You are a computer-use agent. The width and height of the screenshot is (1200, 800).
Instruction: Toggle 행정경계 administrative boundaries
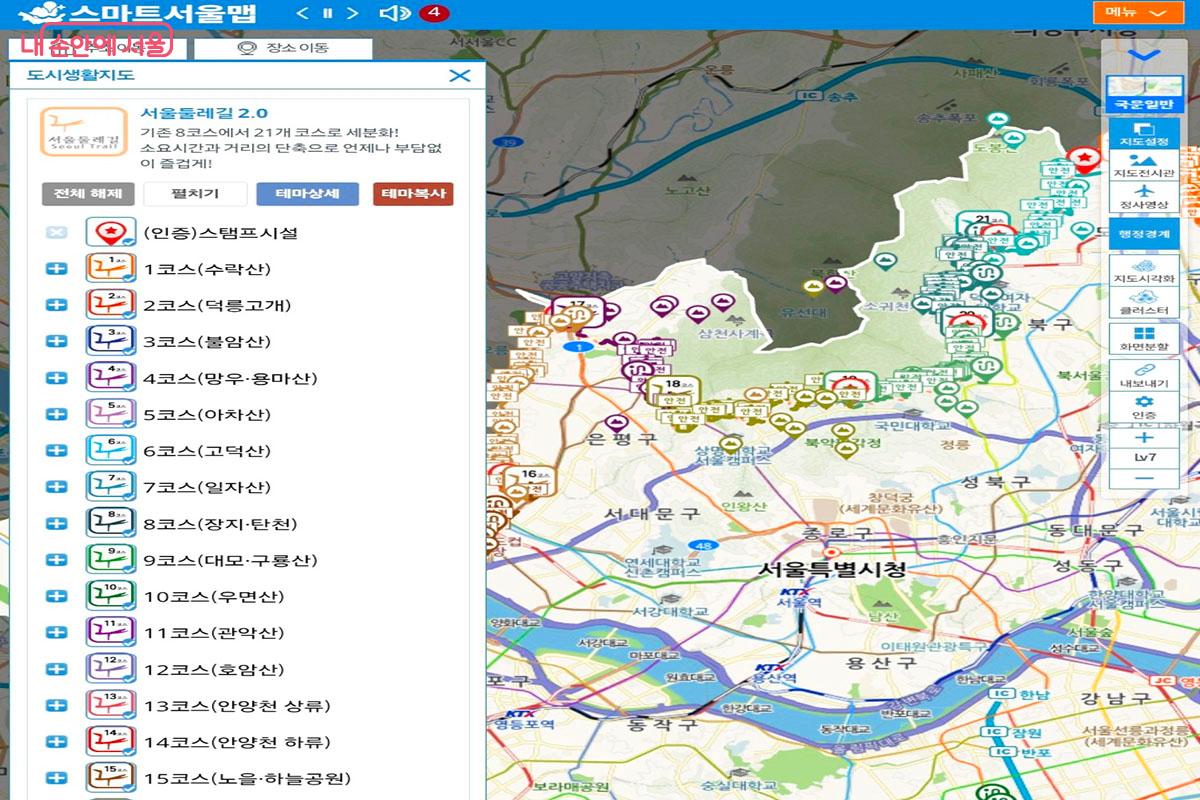[1145, 232]
